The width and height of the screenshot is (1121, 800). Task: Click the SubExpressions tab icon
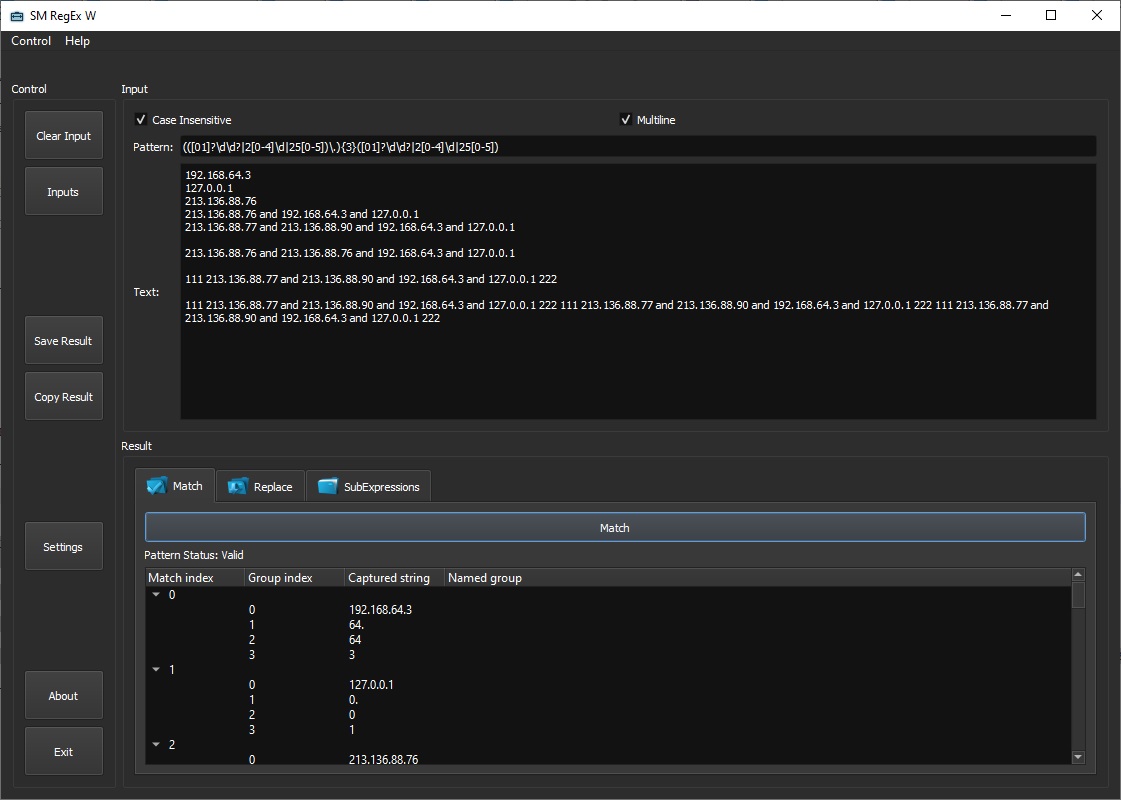point(327,486)
